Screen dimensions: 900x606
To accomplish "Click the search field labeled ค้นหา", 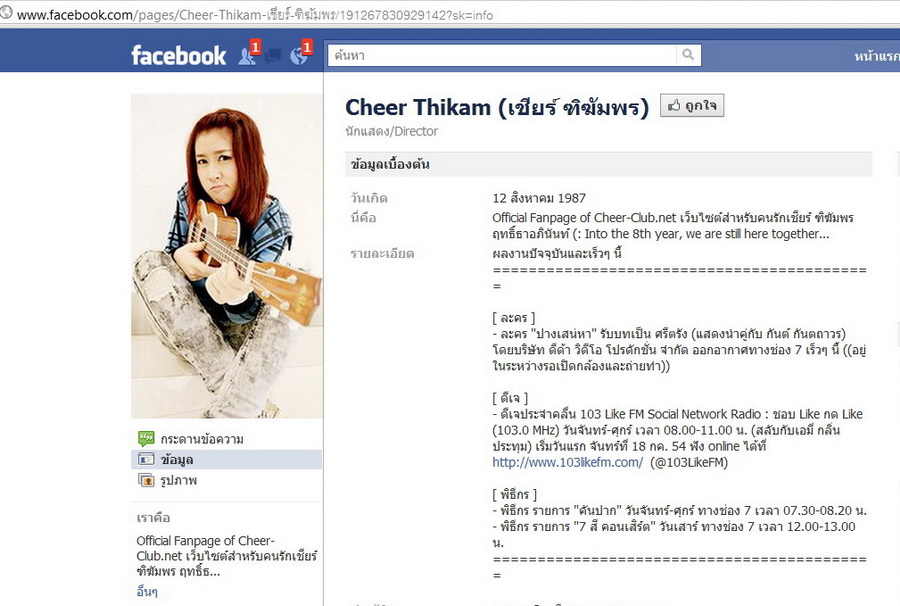I will click(502, 55).
